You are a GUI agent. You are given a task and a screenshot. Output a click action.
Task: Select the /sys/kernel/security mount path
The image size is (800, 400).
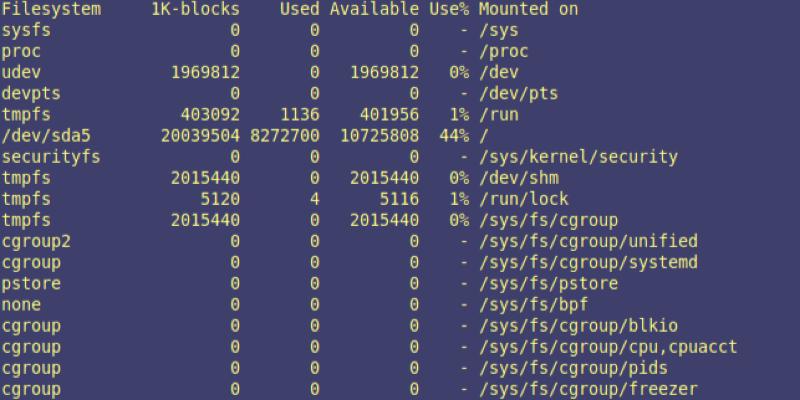point(578,156)
